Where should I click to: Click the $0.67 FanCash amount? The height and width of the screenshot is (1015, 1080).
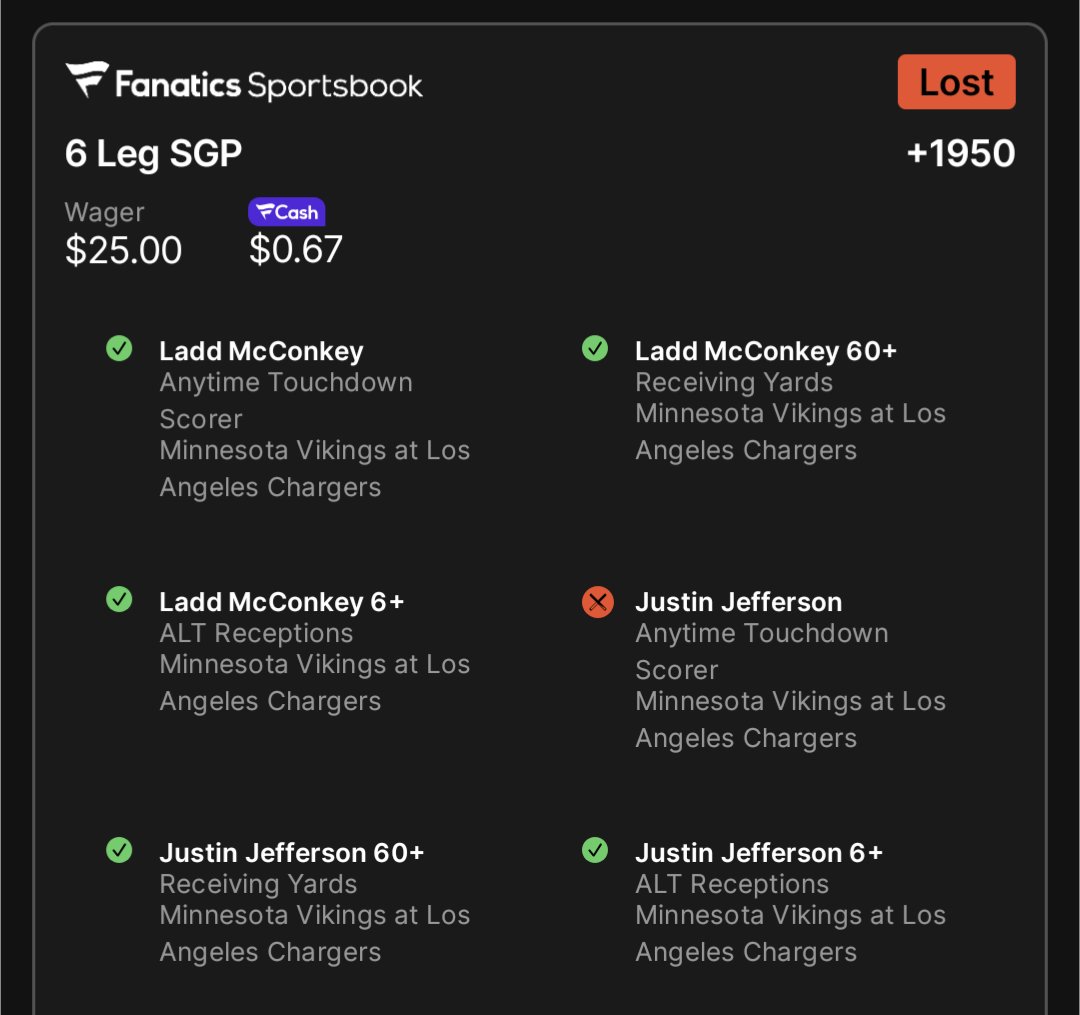click(295, 249)
